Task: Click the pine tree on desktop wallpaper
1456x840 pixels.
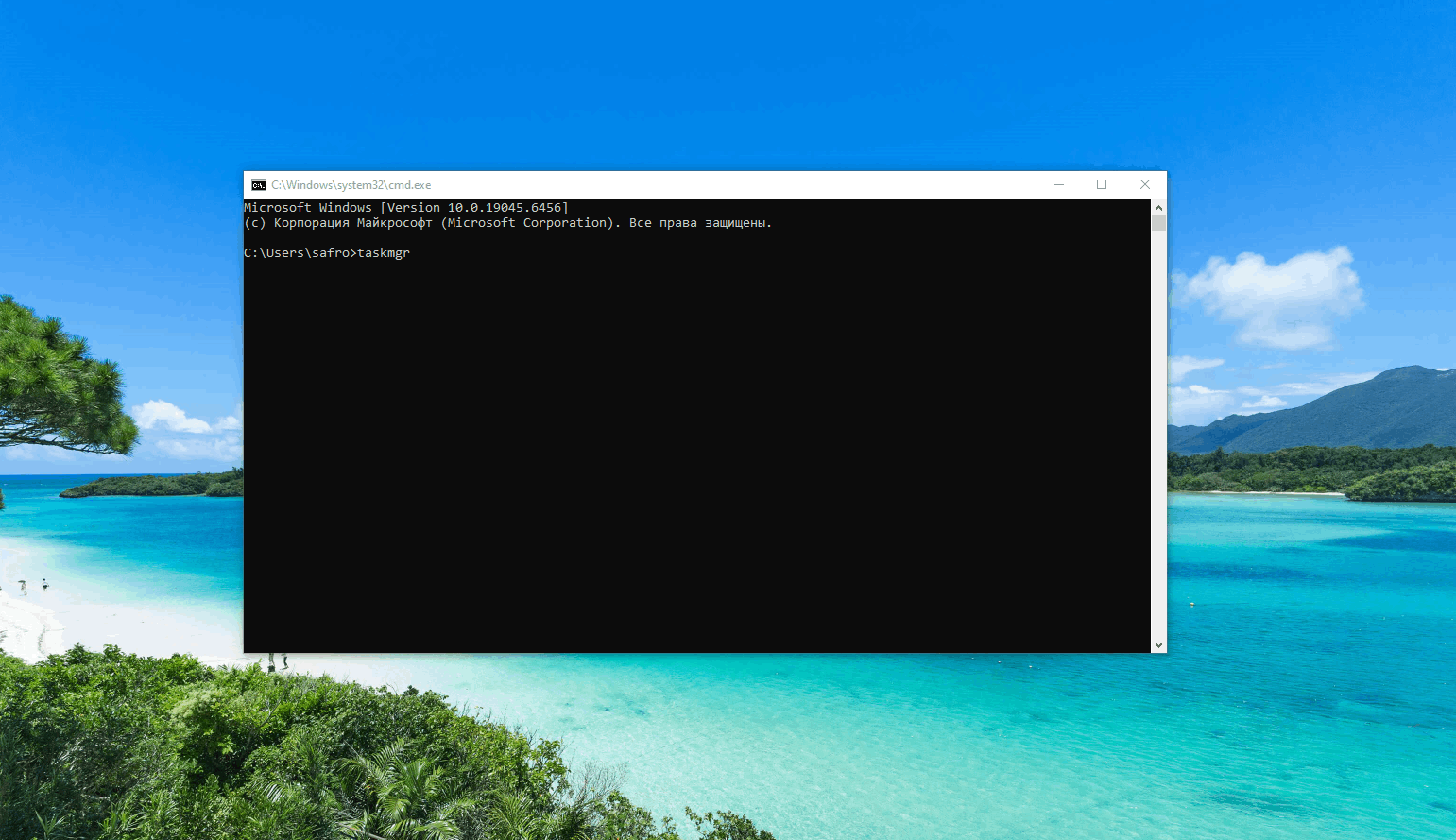Action: tap(57, 378)
